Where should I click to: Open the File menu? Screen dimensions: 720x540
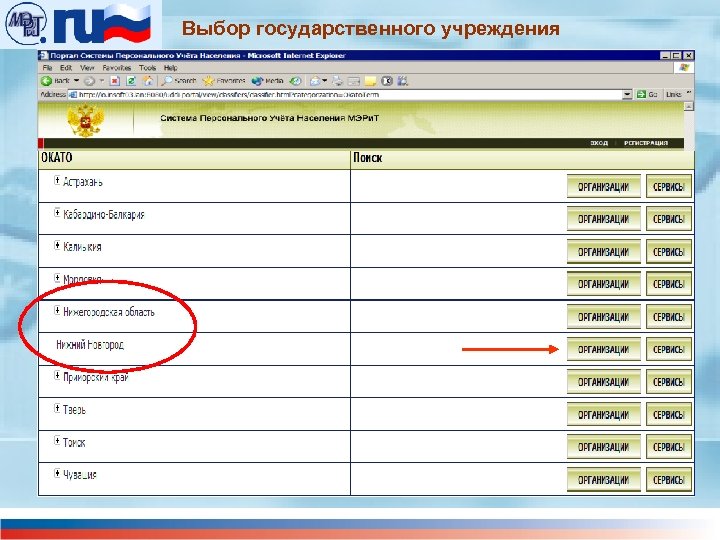click(x=47, y=68)
